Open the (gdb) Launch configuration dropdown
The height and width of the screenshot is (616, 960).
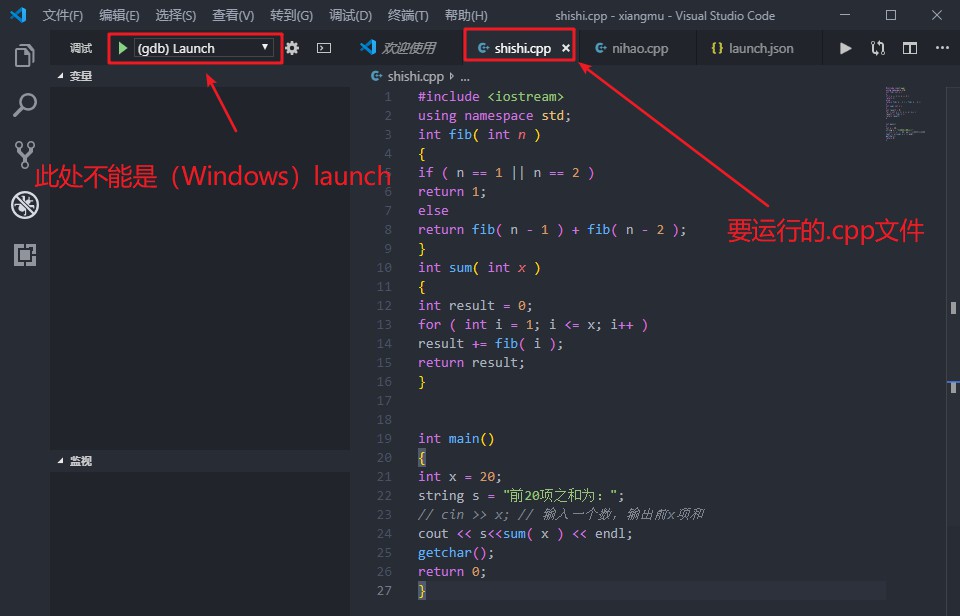point(204,48)
